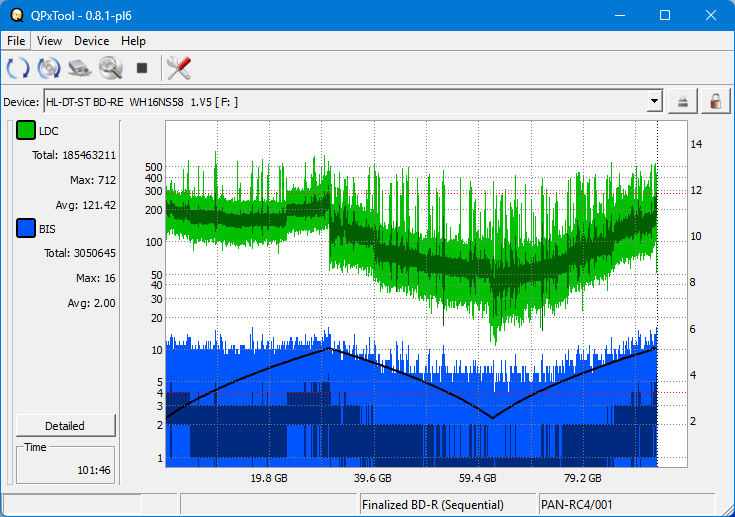Click the QPxTool application logo icon
This screenshot has height=517, width=735.
[17, 15]
